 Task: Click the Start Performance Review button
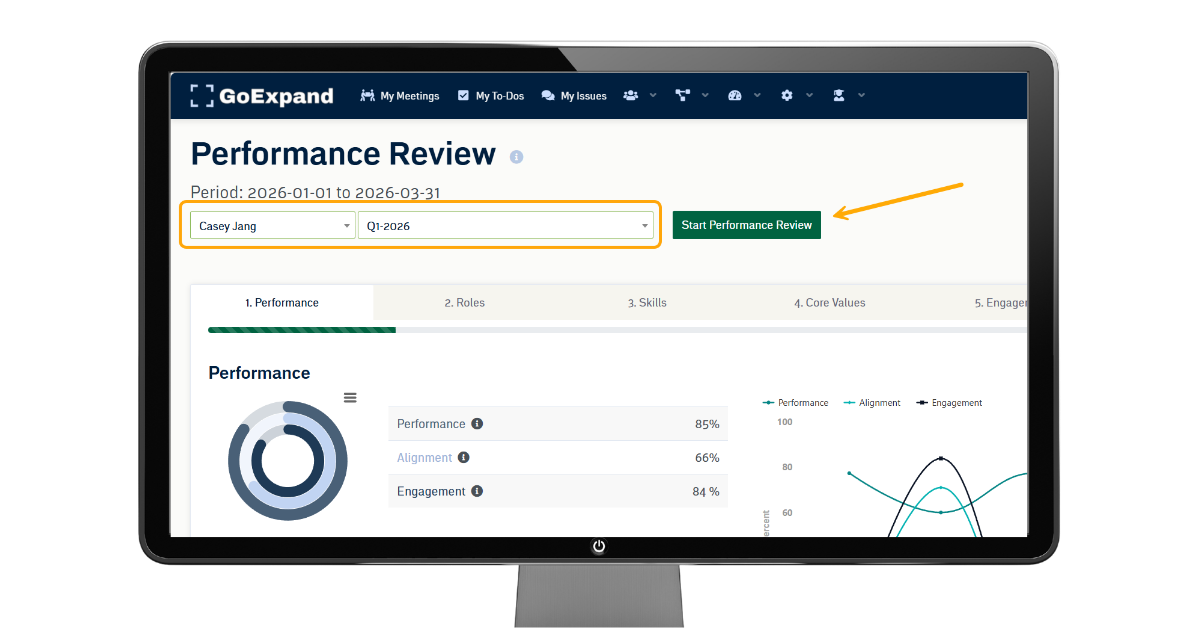click(x=746, y=225)
